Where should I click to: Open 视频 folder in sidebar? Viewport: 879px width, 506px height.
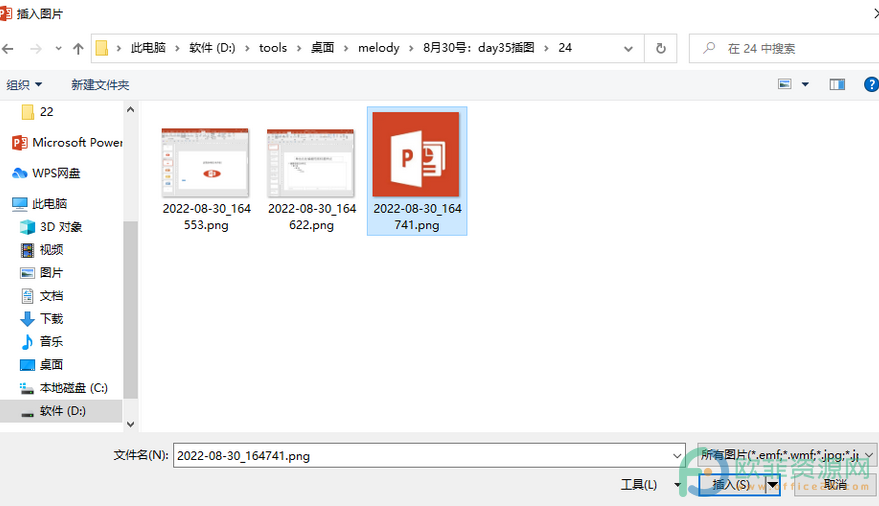(x=42, y=250)
